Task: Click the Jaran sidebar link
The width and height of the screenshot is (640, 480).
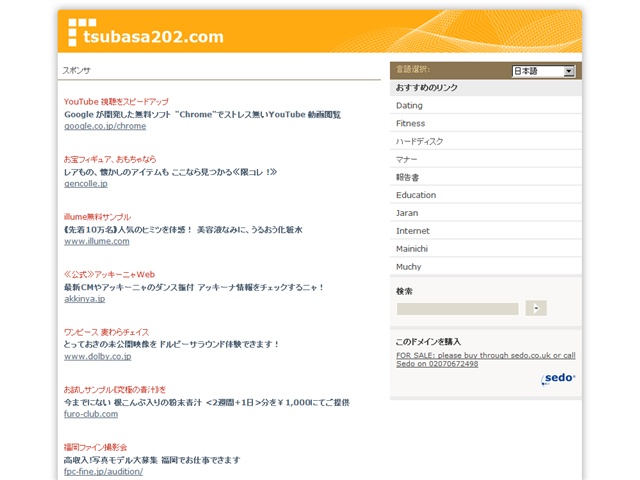Action: pos(407,213)
